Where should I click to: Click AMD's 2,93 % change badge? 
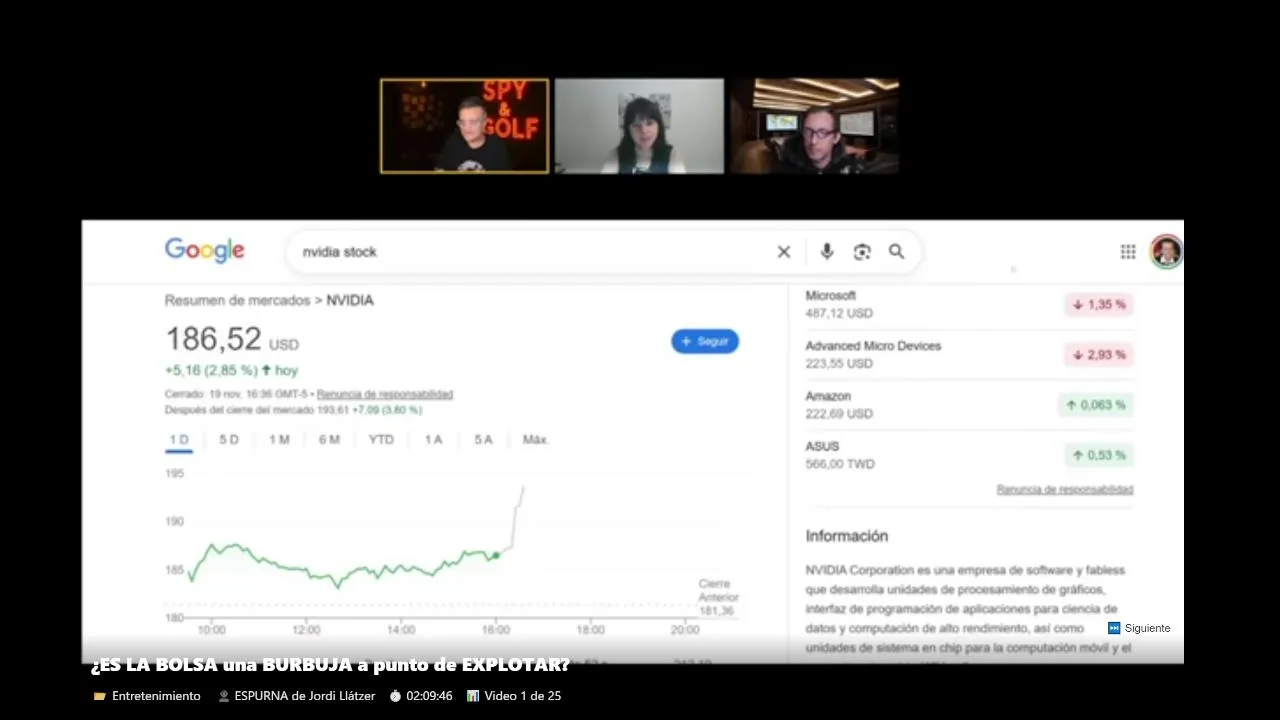tap(1099, 354)
